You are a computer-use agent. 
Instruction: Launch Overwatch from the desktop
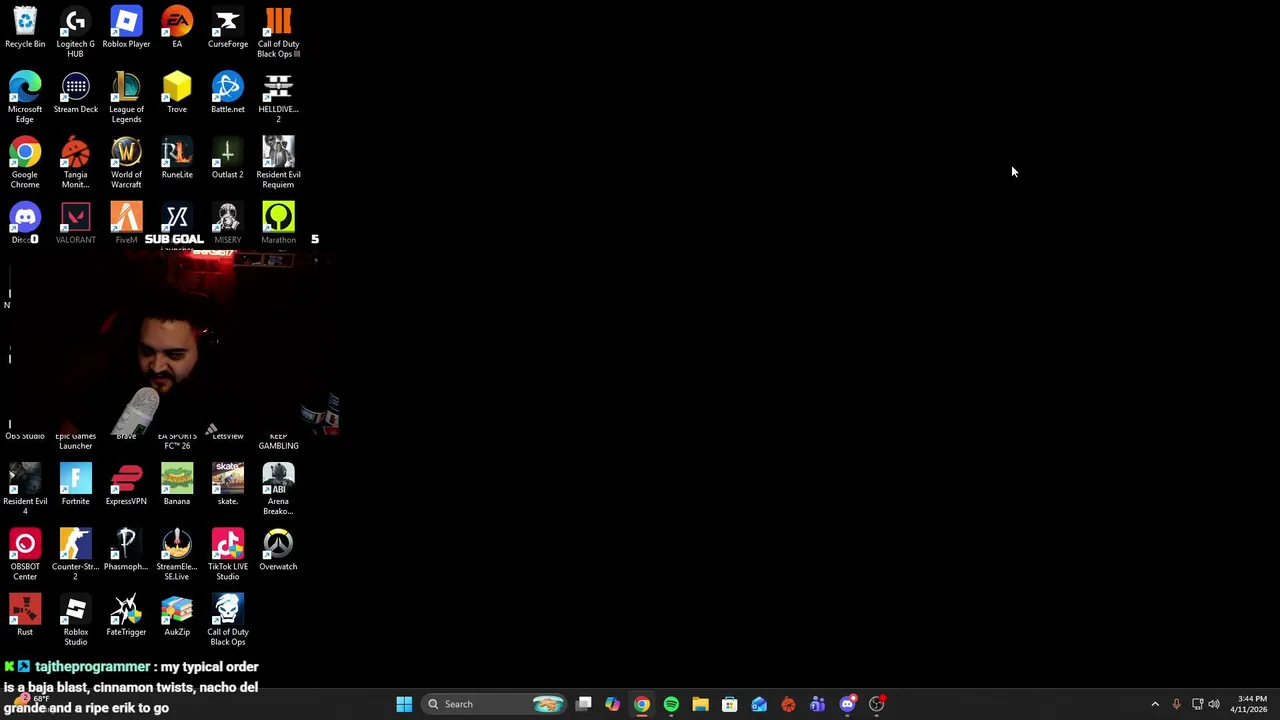pos(278,550)
